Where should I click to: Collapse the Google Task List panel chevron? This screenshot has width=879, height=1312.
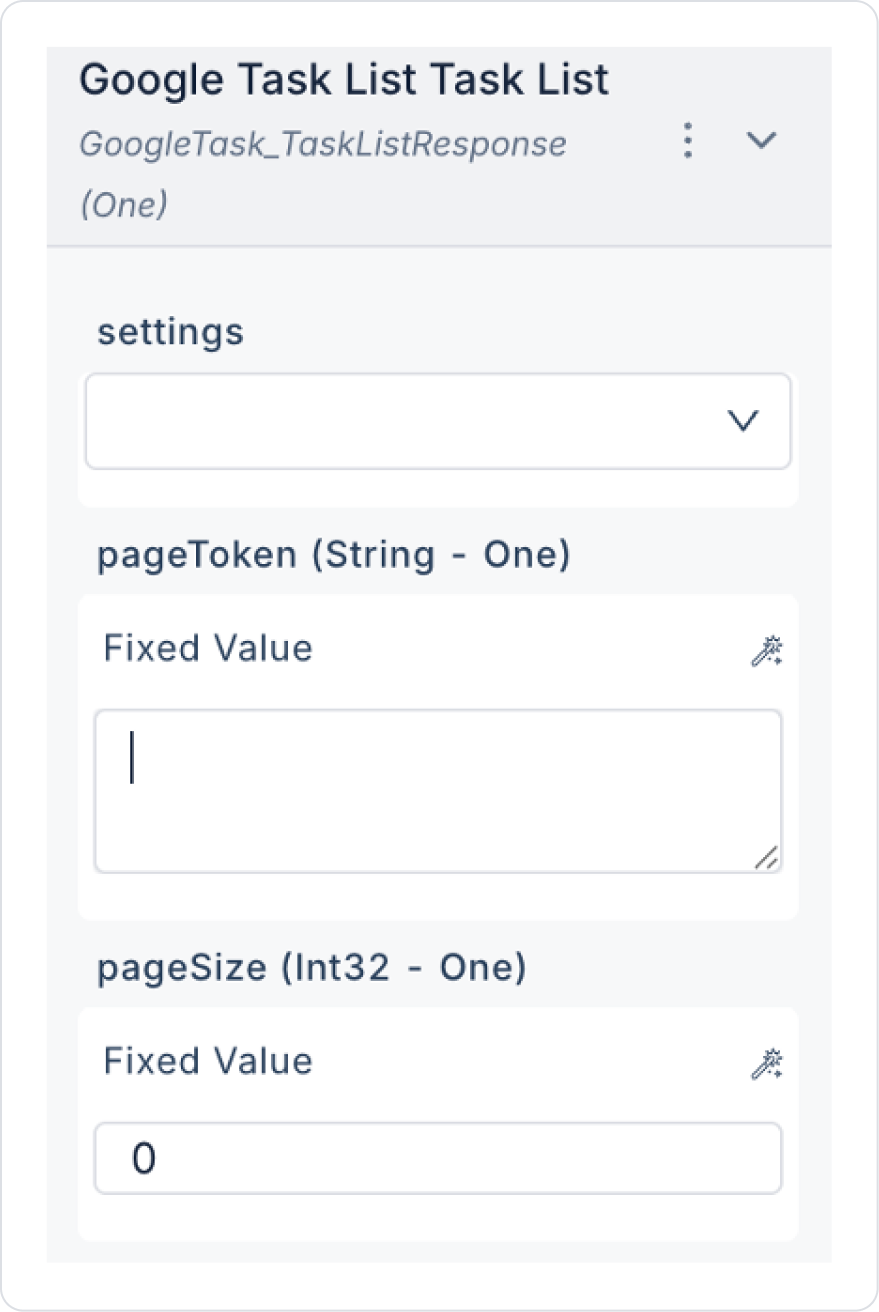point(762,141)
